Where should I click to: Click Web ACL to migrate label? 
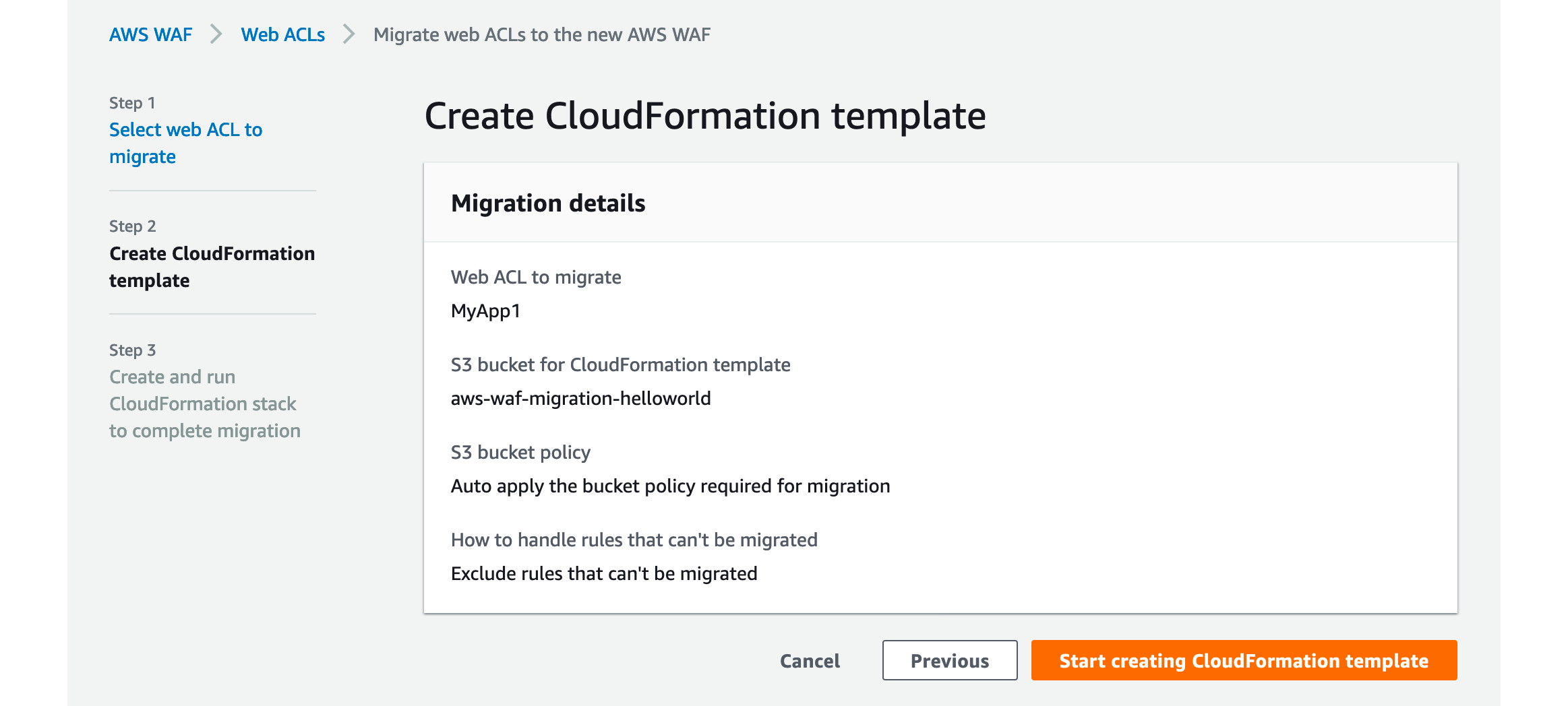pos(536,277)
